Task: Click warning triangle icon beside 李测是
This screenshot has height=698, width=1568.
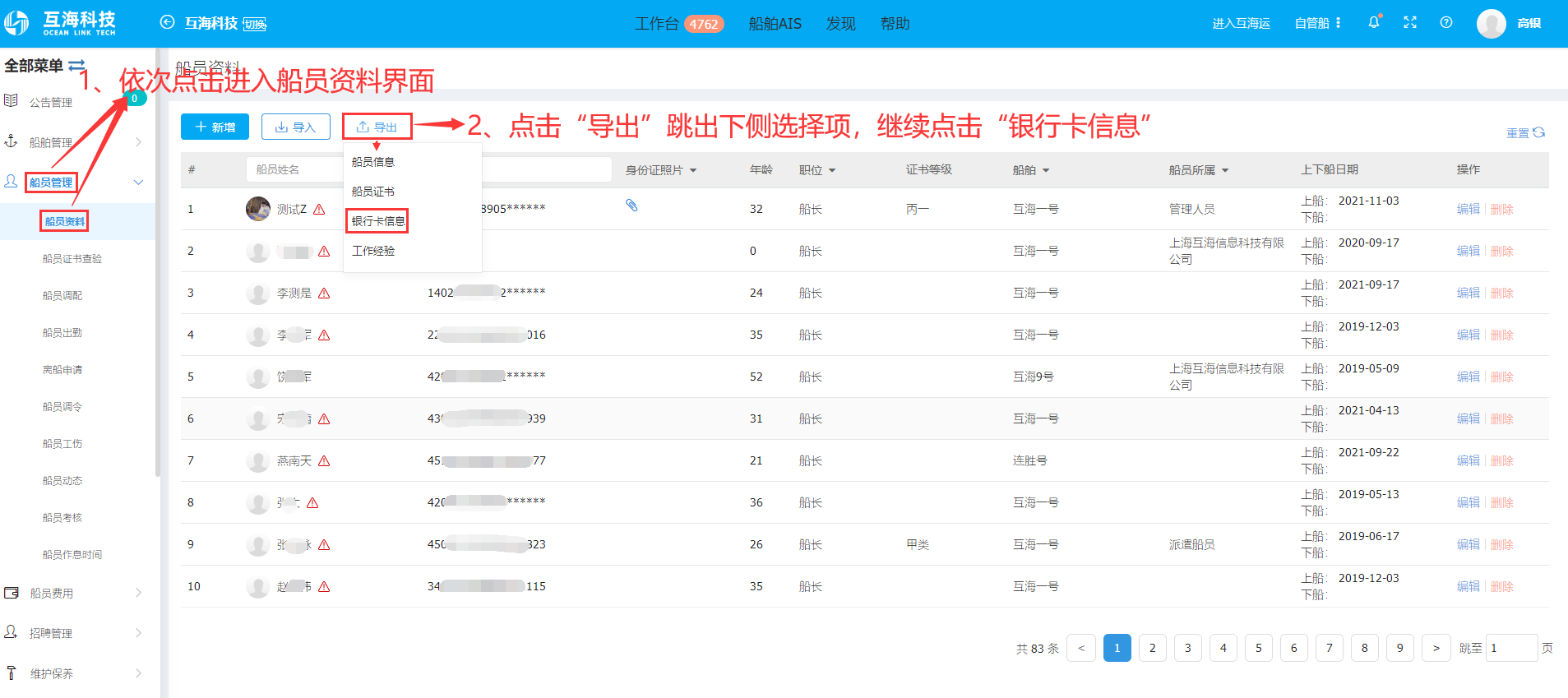Action: tap(324, 294)
